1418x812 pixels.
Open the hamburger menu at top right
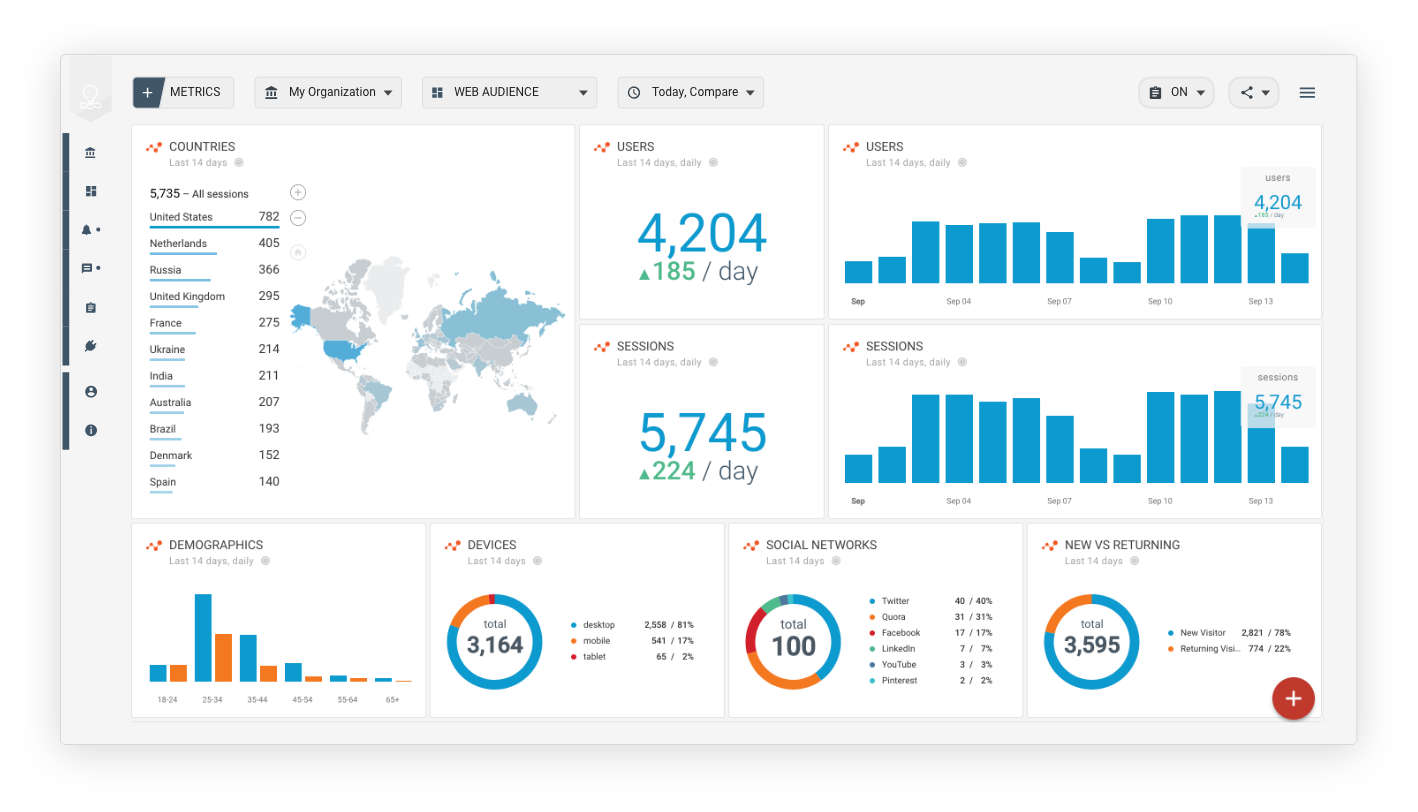click(1307, 93)
